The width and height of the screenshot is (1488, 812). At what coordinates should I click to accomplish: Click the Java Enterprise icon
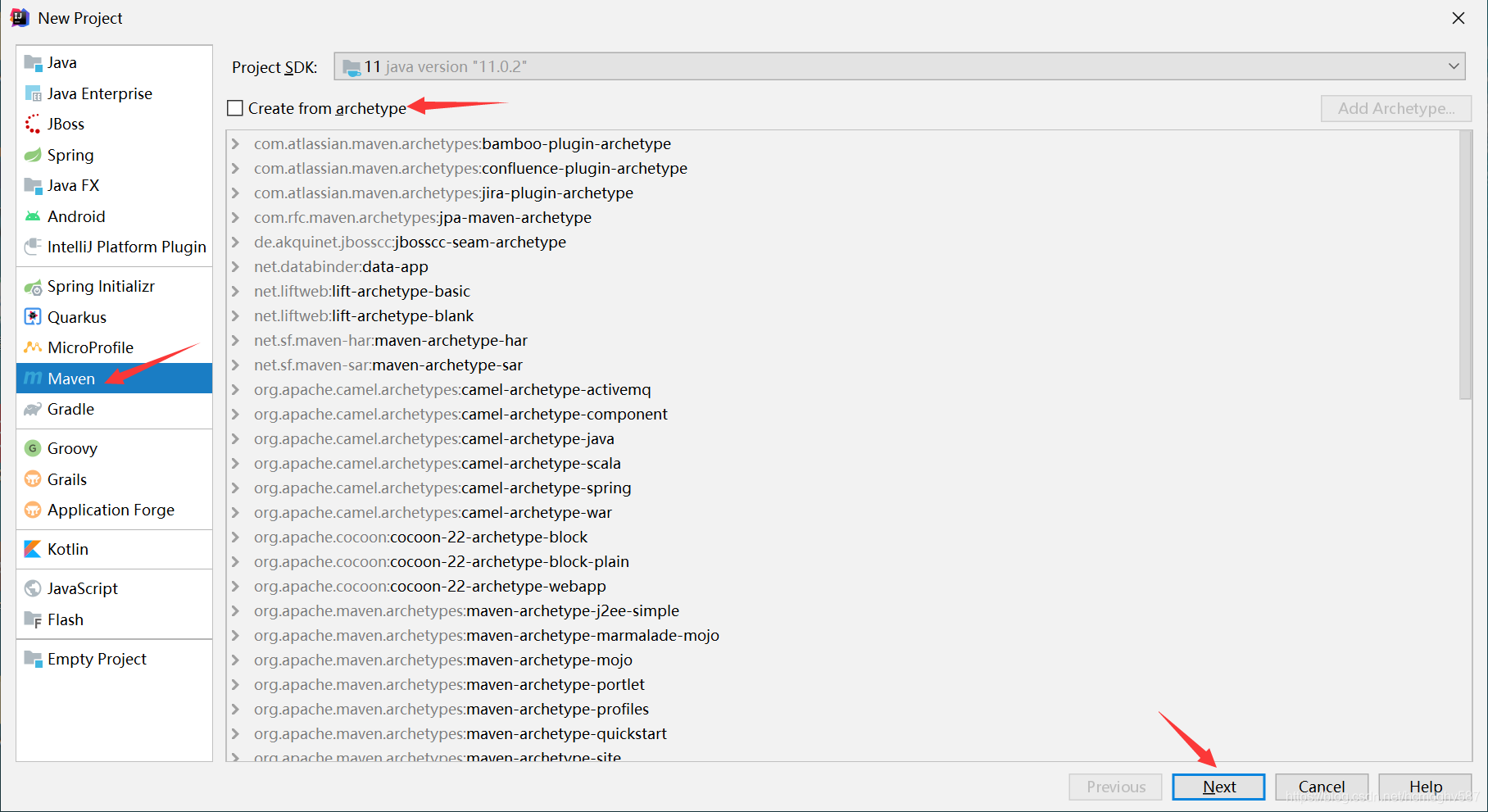point(33,93)
